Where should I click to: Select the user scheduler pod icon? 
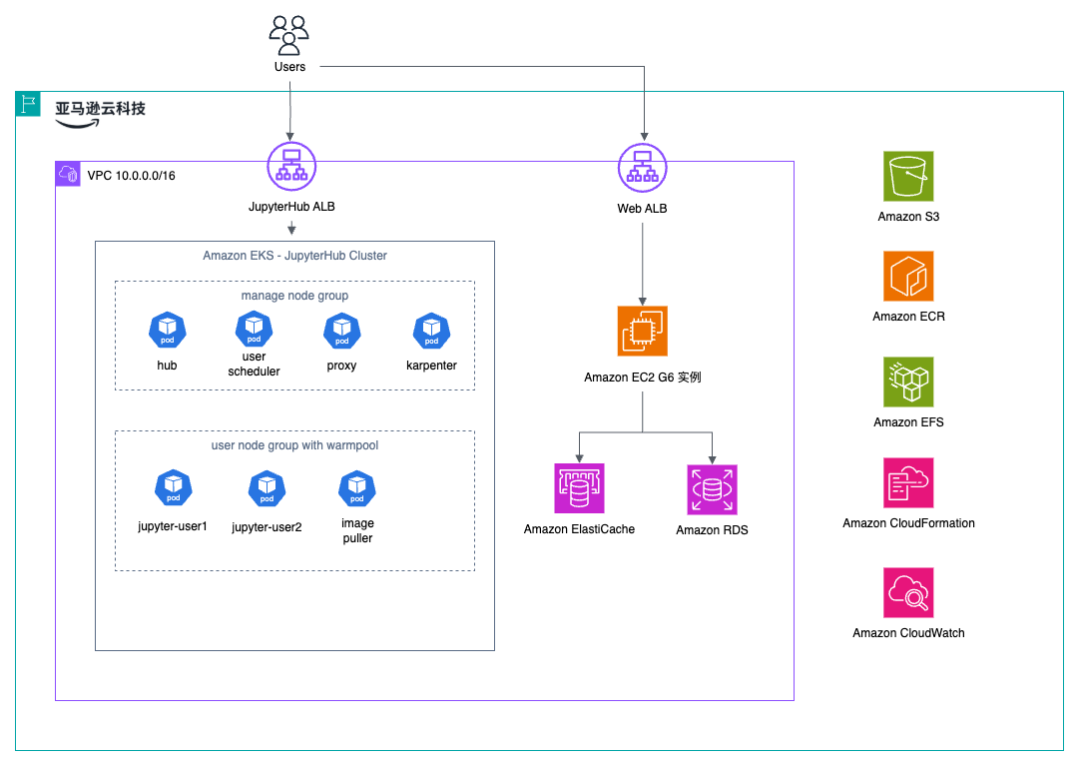coord(254,329)
